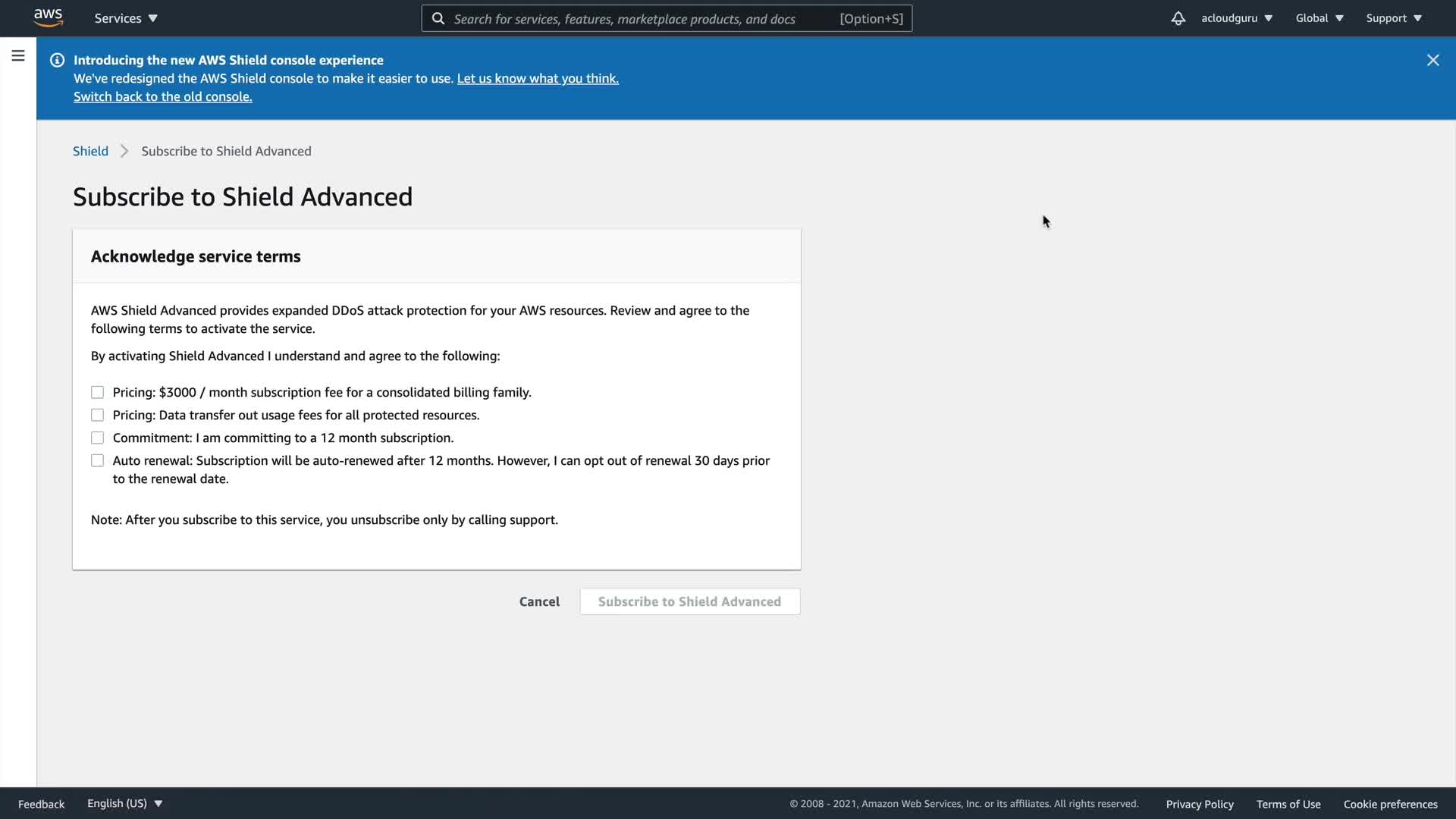Check the data transfer out fees box
This screenshot has height=819, width=1456.
coord(97,415)
